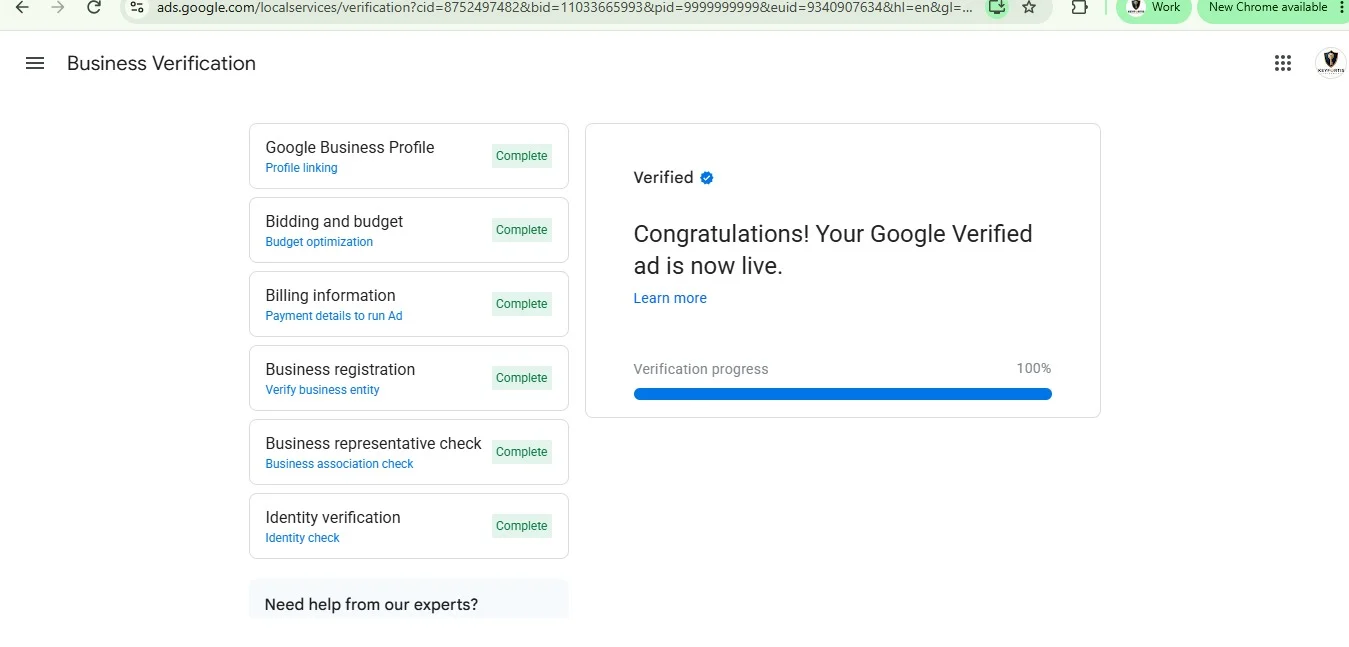Click the Business association check link

[x=339, y=464]
